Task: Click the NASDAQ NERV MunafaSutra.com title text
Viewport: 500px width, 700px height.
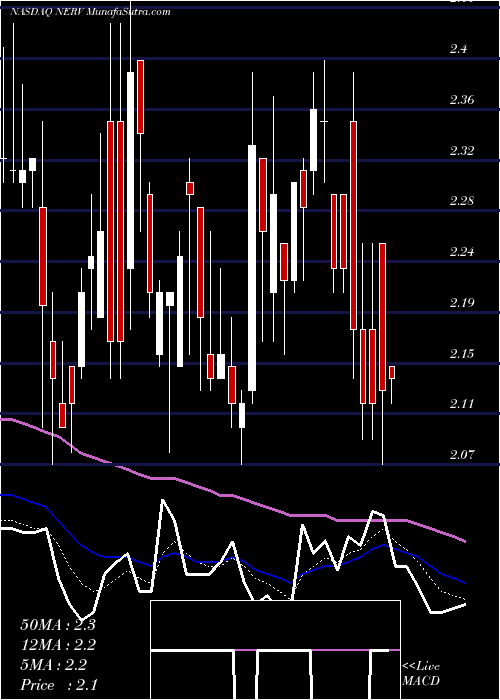Action: (90, 12)
